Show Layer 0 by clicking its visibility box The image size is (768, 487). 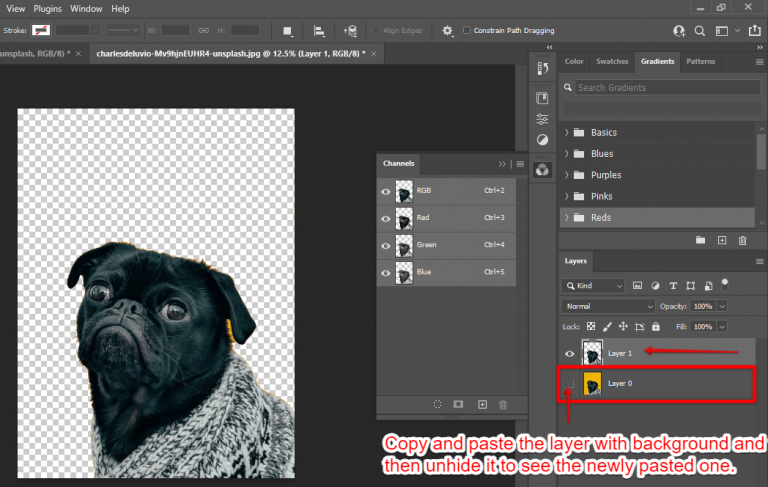[570, 384]
